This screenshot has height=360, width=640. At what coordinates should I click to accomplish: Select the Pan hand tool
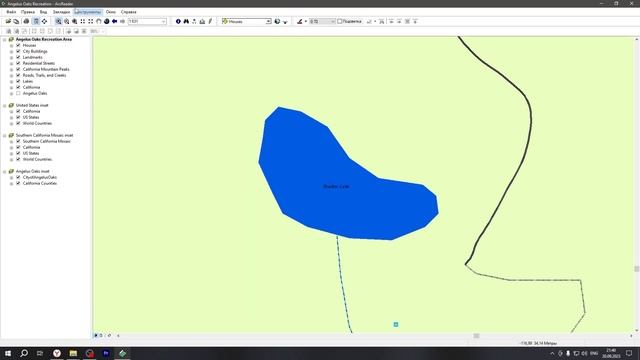99,21
